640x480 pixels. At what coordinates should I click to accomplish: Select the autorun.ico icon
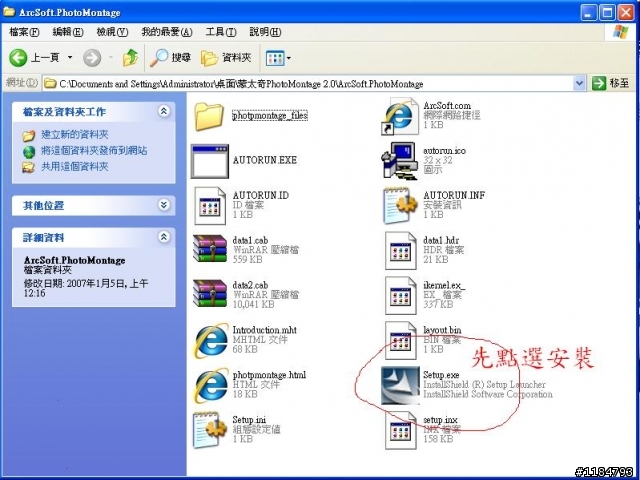click(400, 161)
